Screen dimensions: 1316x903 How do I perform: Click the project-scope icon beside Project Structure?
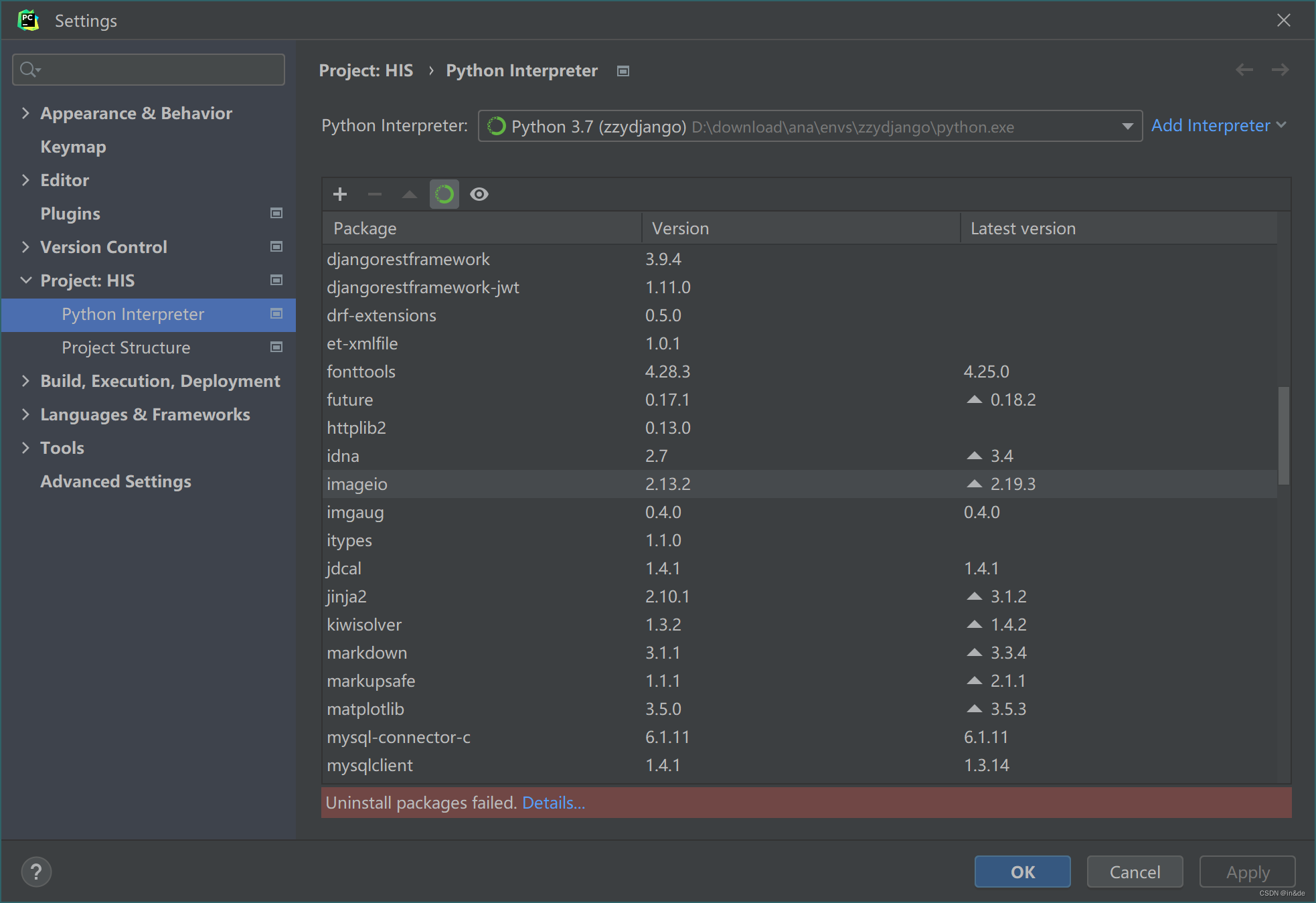click(276, 347)
